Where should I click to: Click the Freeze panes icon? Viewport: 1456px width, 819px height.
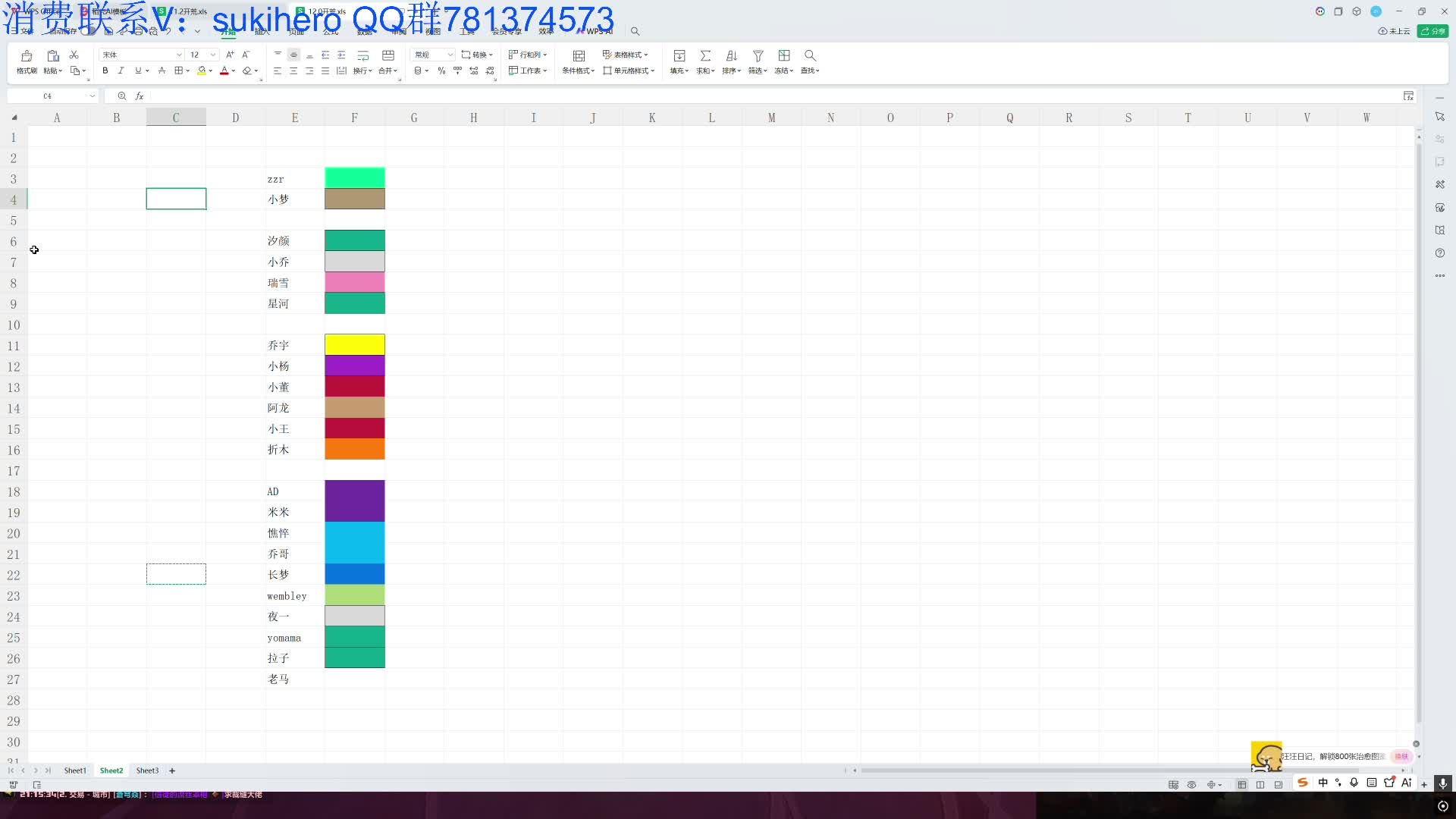point(784,56)
